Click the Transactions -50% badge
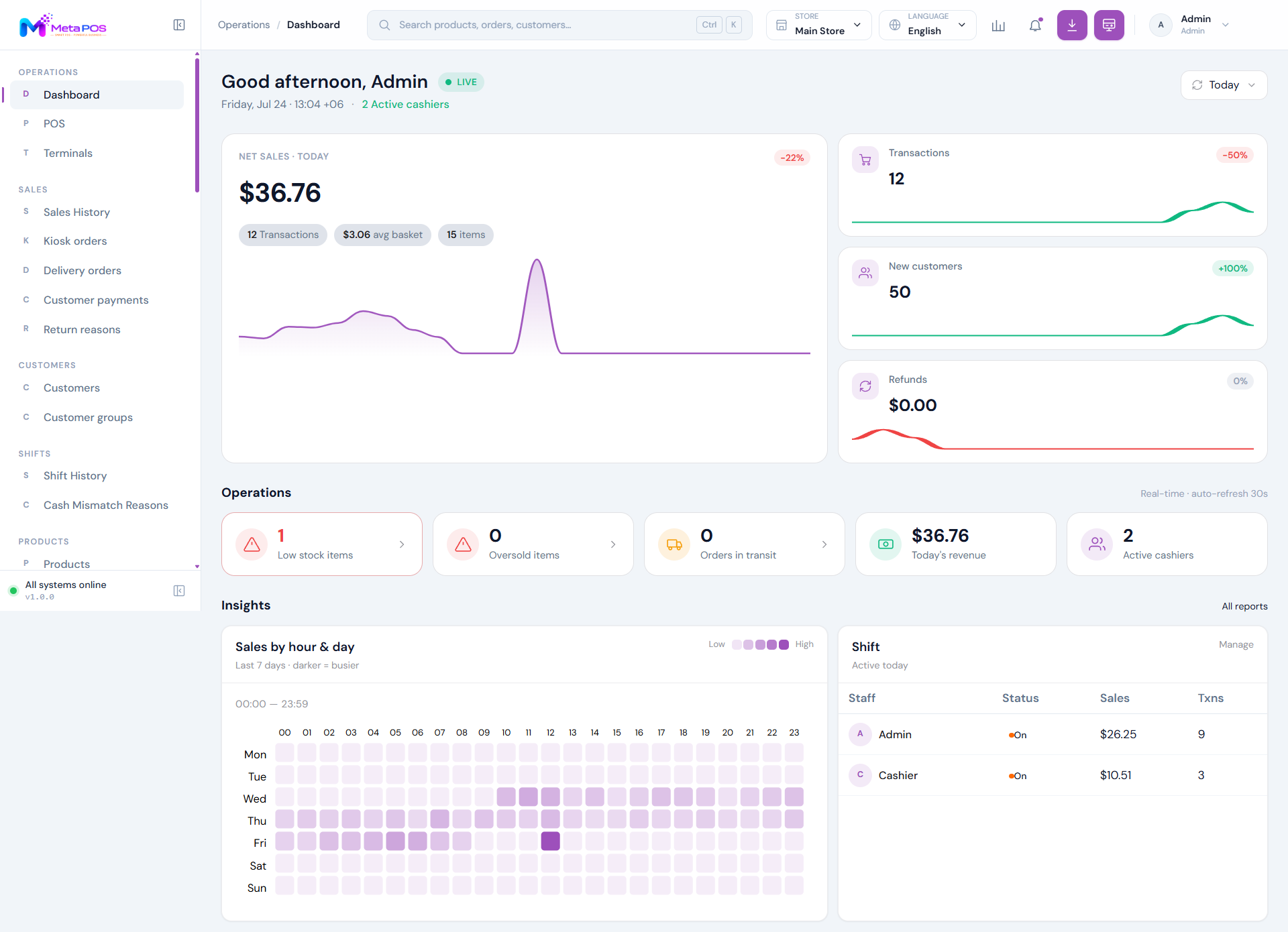Screen dimensions: 1288x932 [x=1234, y=156]
